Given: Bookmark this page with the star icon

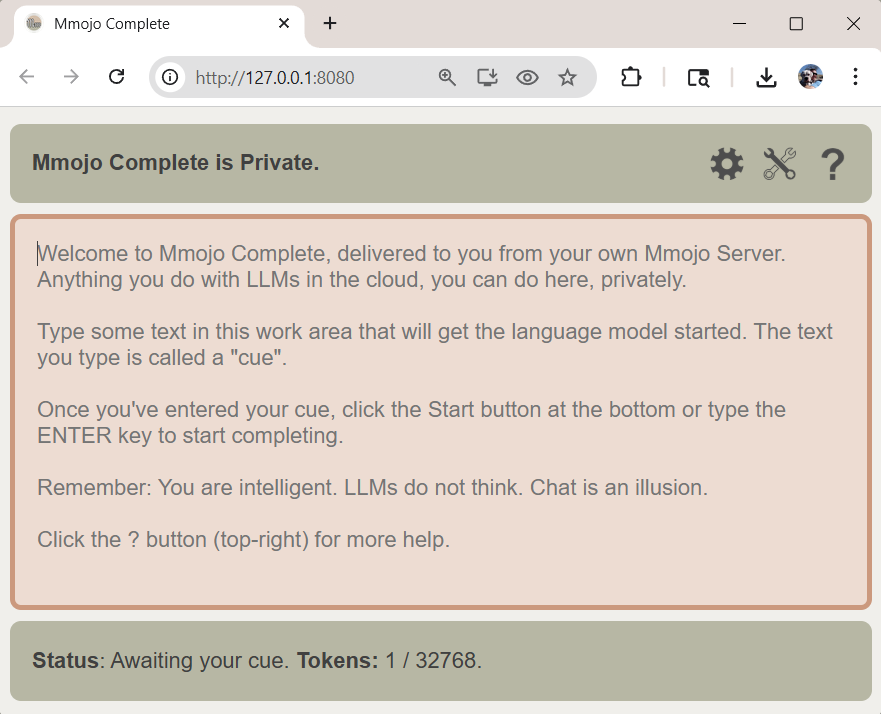Looking at the screenshot, I should 567,77.
